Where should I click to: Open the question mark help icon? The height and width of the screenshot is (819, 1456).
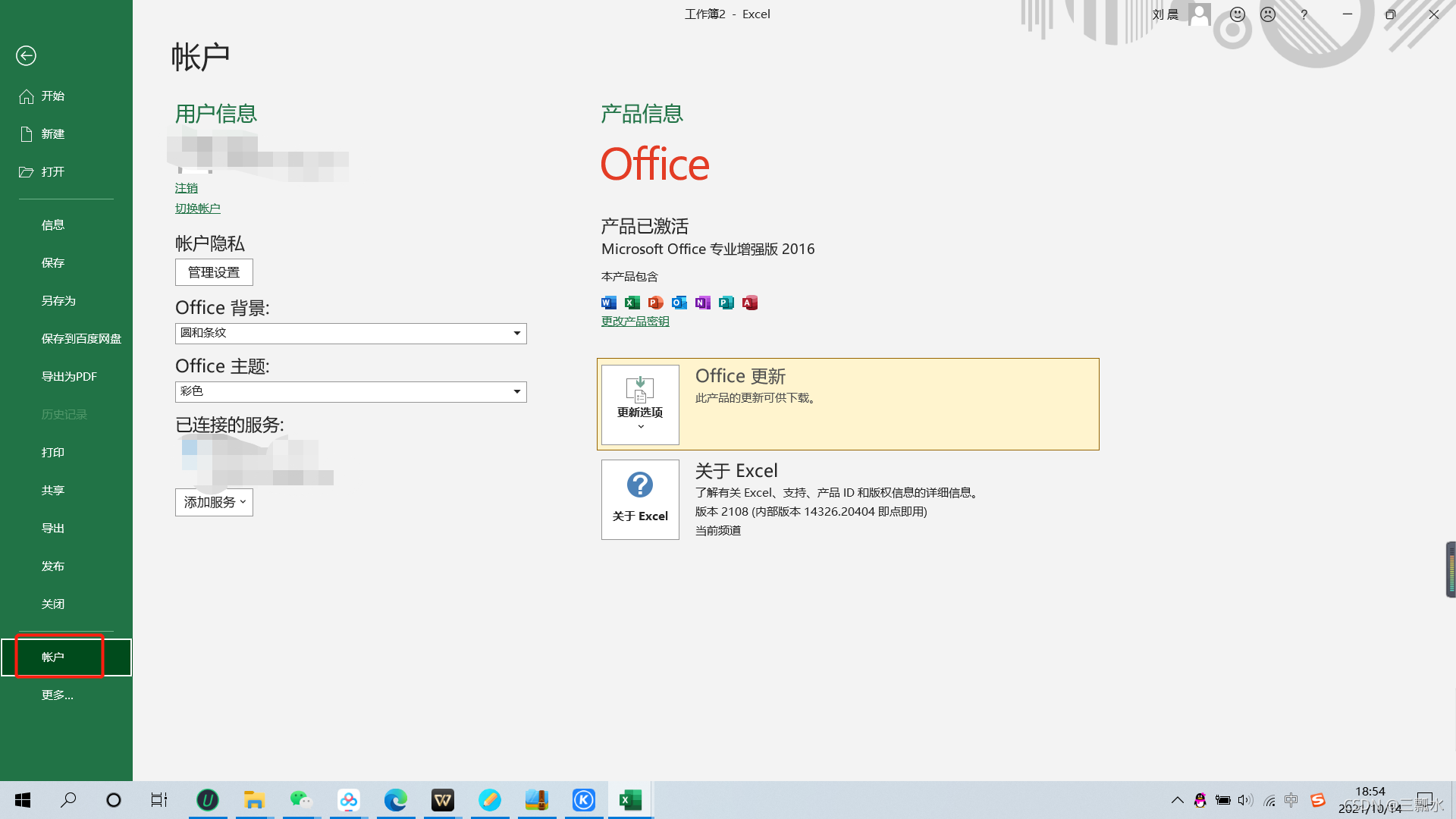[x=1304, y=14]
